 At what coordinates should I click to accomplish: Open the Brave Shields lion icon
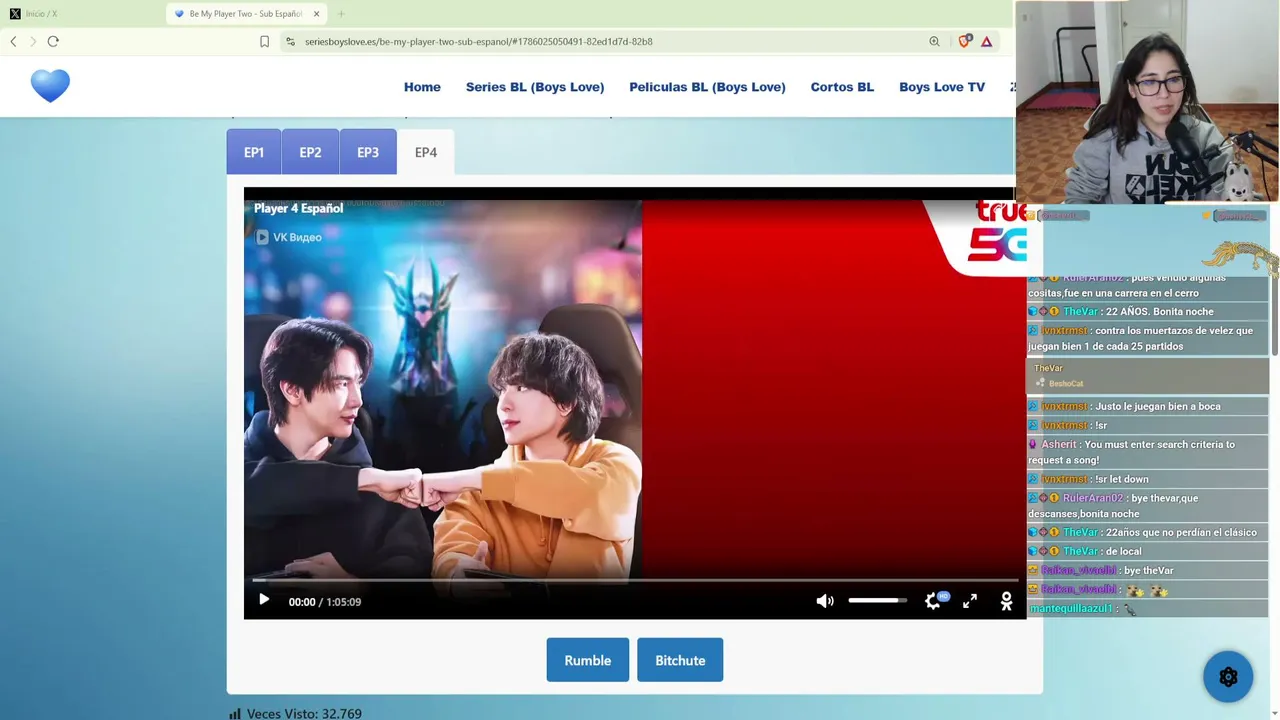[x=964, y=41]
